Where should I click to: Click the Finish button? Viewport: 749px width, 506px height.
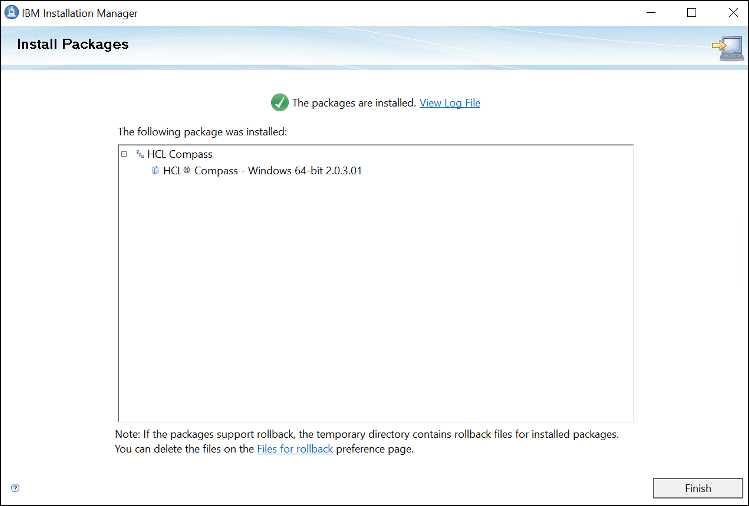tap(697, 488)
